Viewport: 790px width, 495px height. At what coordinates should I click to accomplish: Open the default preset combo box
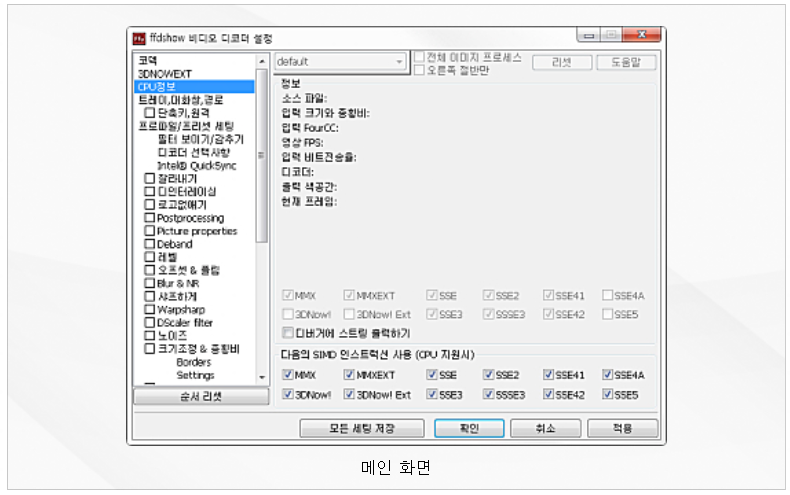[341, 62]
